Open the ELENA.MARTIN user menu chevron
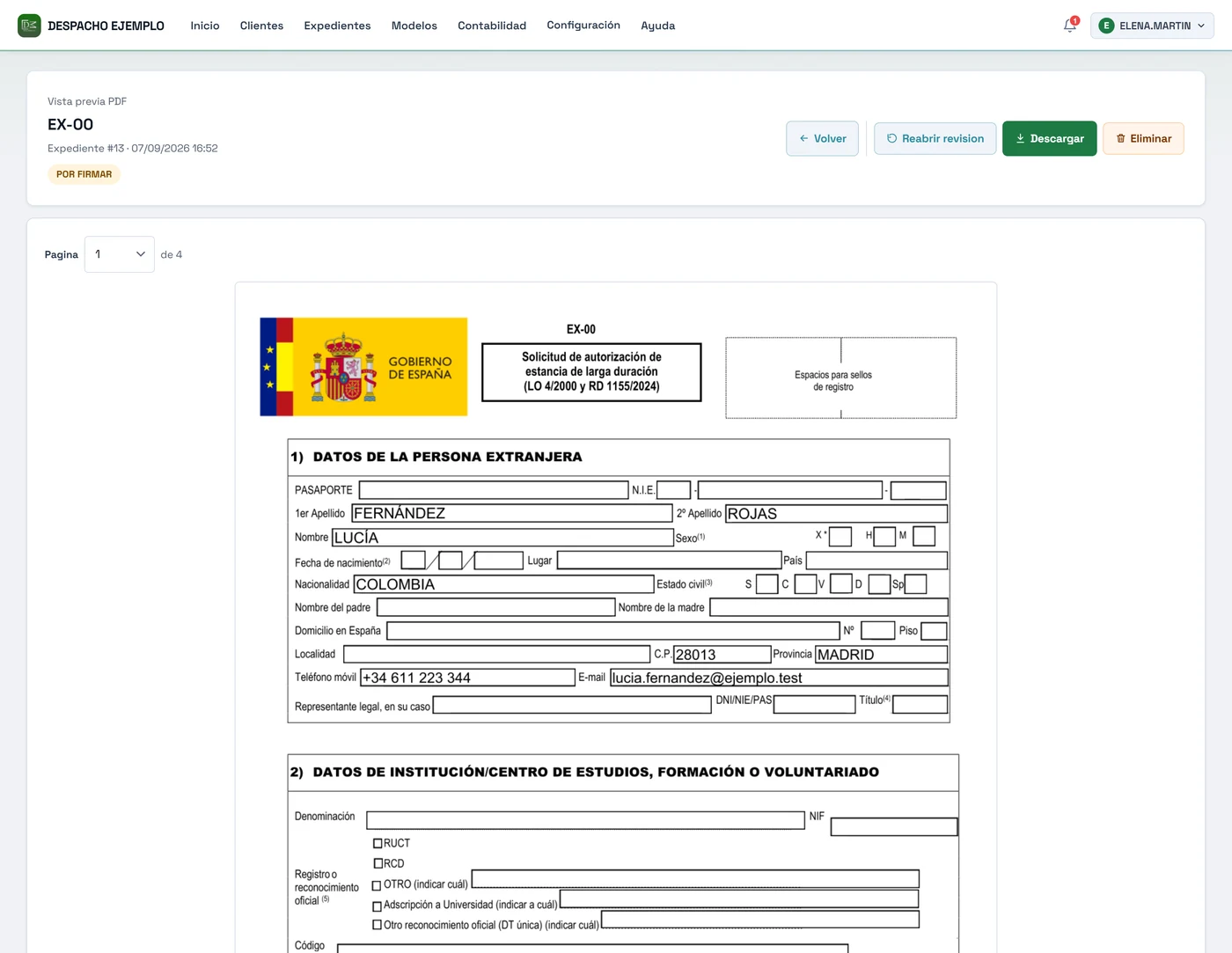This screenshot has width=1232, height=953. point(1201,26)
